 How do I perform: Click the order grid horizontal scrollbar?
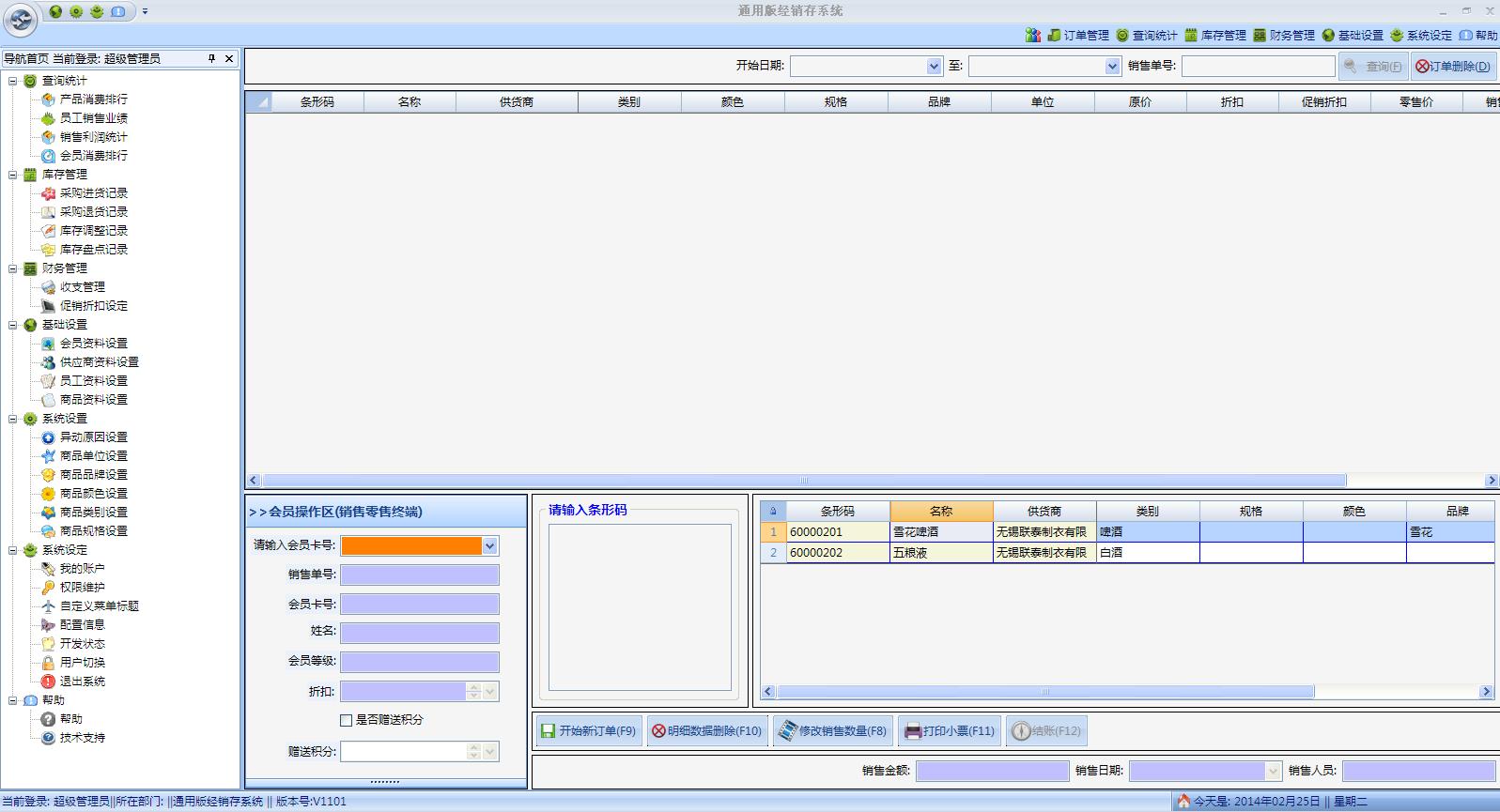(x=803, y=481)
